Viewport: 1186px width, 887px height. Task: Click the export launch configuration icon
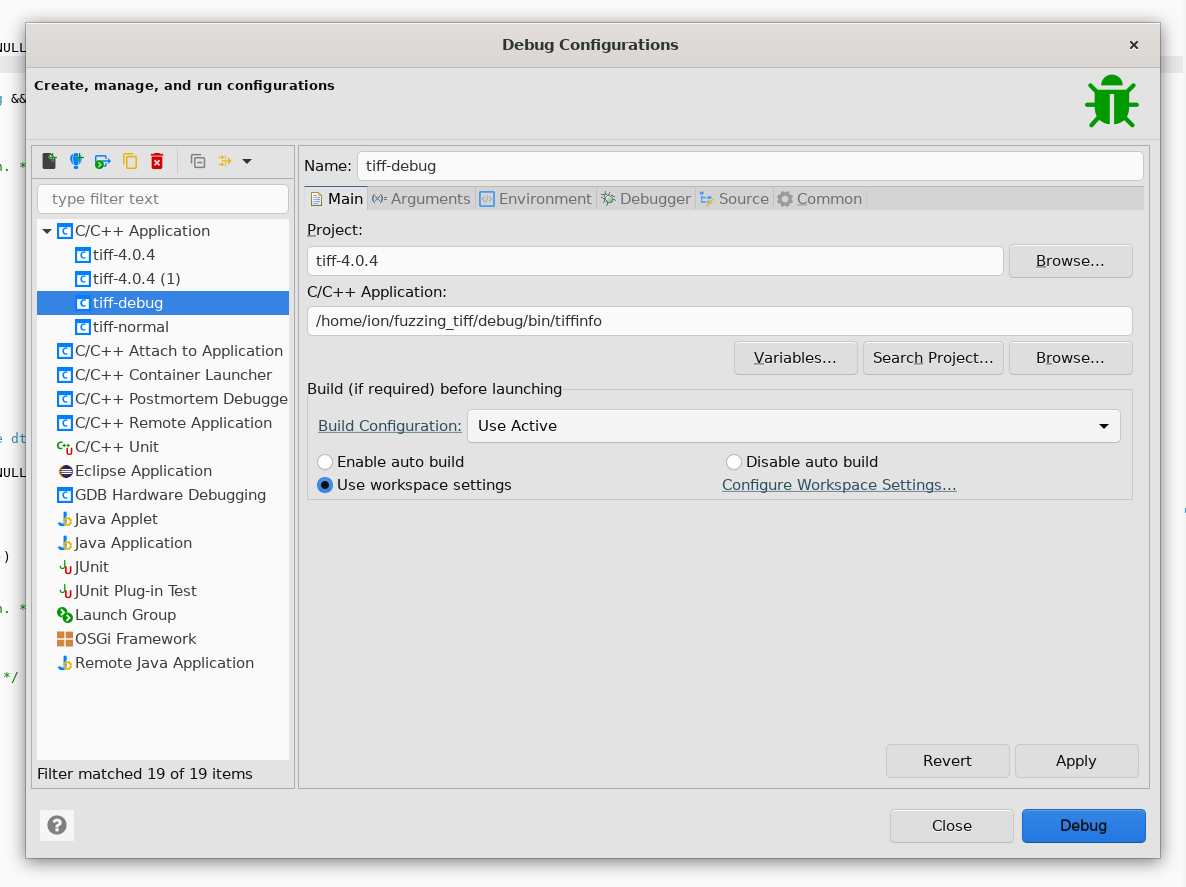pos(103,161)
